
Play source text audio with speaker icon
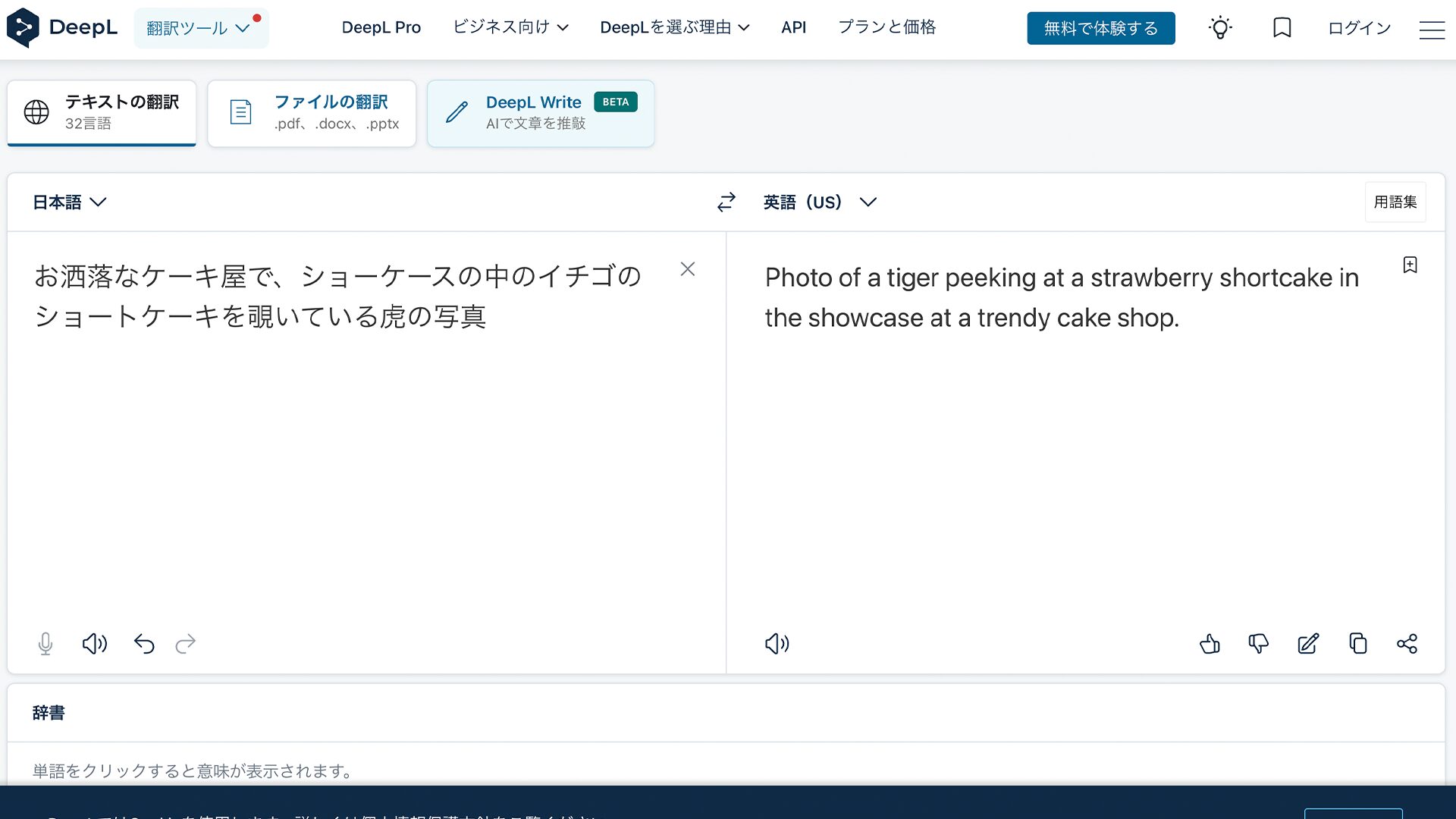(95, 644)
